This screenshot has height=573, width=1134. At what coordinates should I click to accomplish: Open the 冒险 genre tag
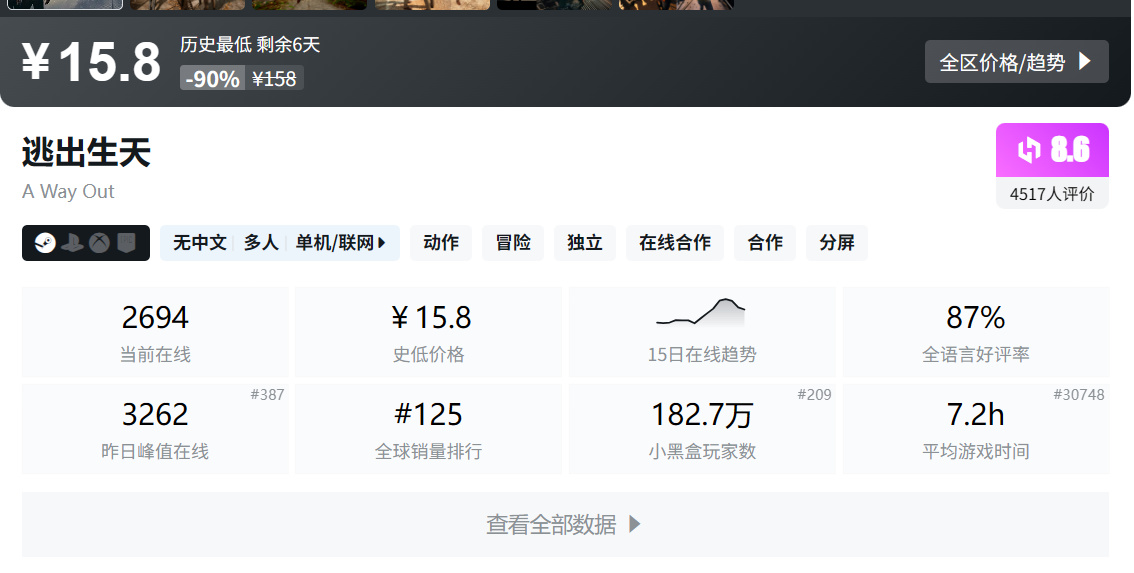click(513, 243)
